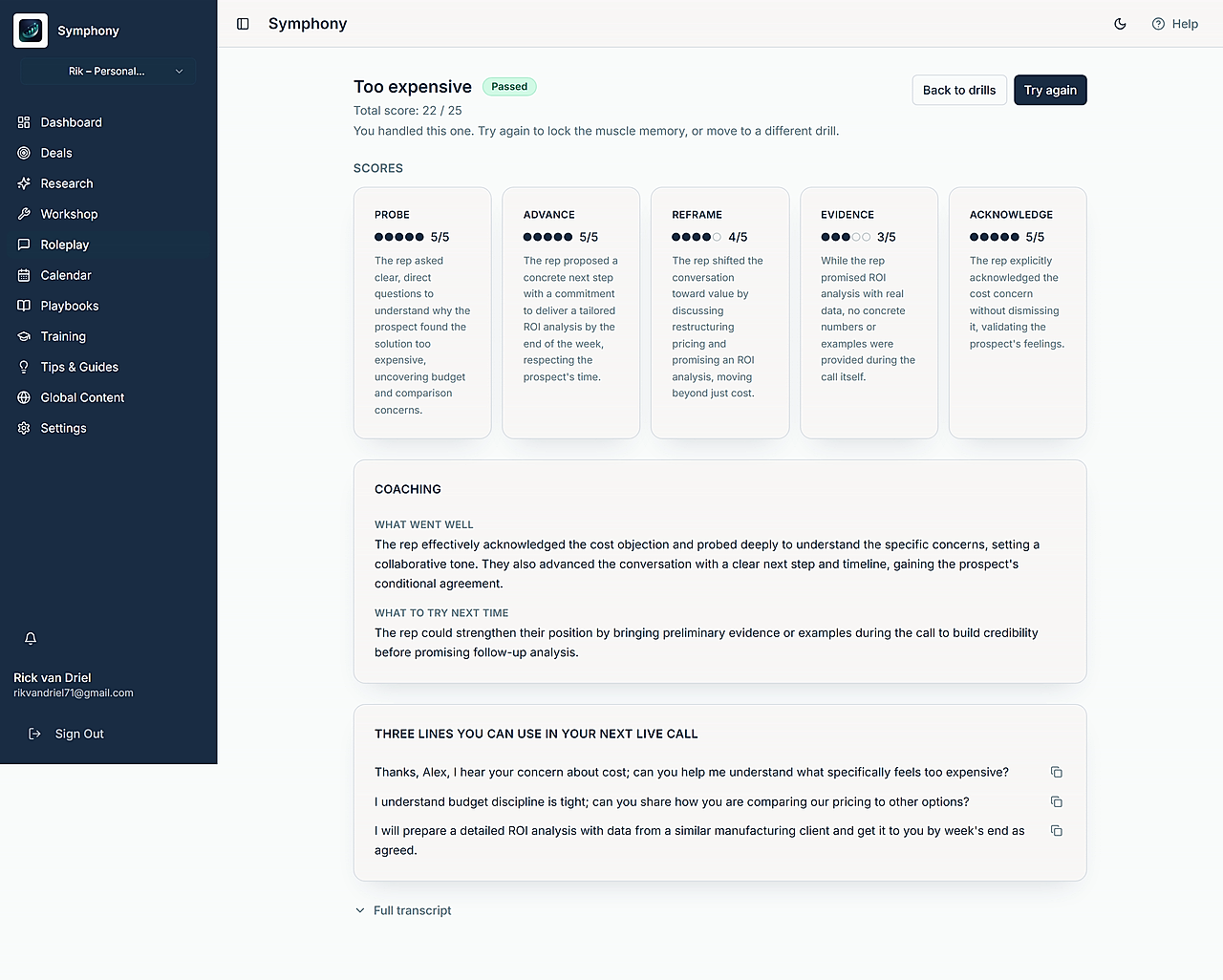The height and width of the screenshot is (980, 1223).
Task: Click the Calendar icon in sidebar
Action: (x=24, y=275)
